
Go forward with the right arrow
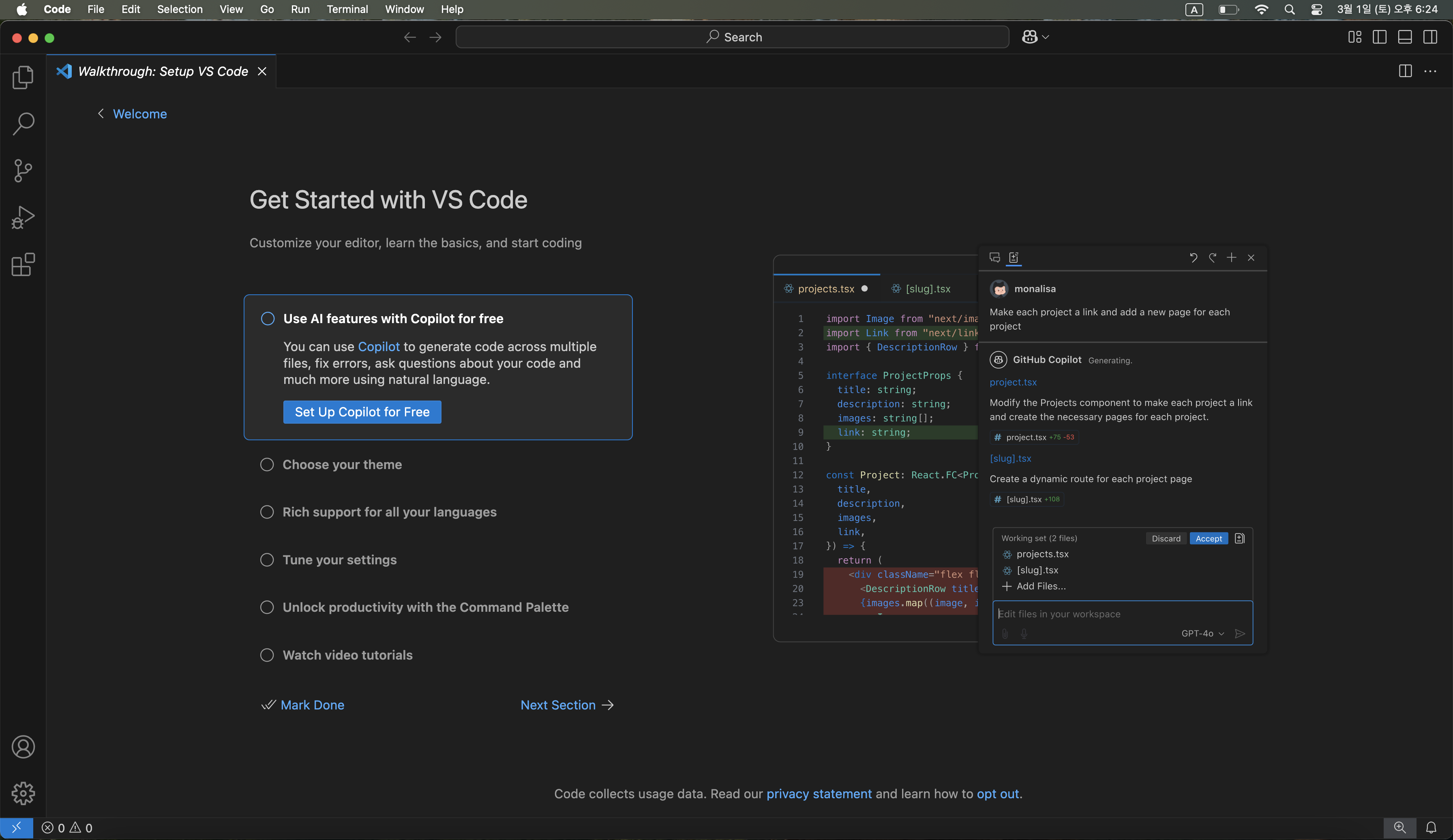[435, 37]
